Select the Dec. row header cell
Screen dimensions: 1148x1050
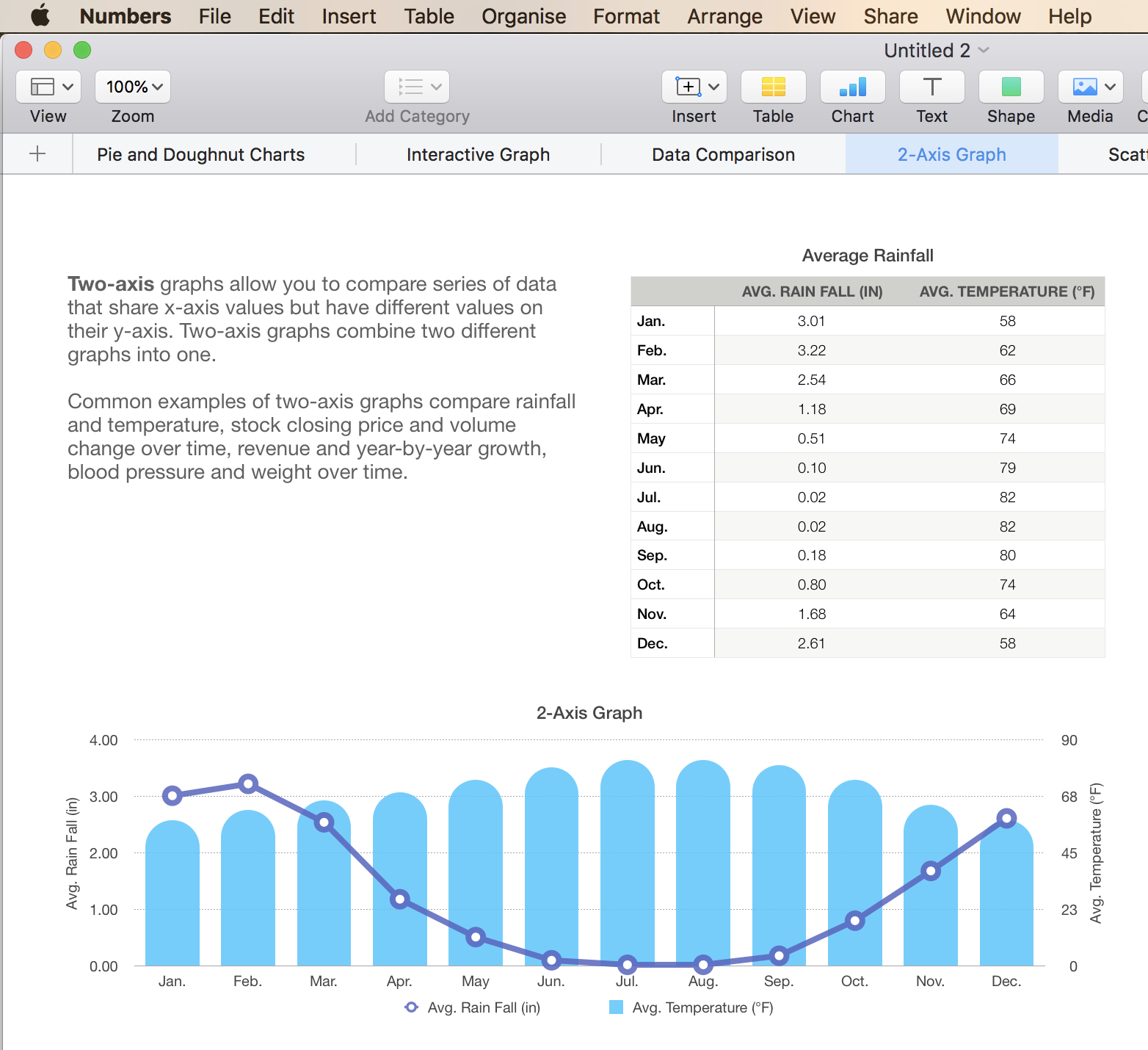[x=672, y=643]
